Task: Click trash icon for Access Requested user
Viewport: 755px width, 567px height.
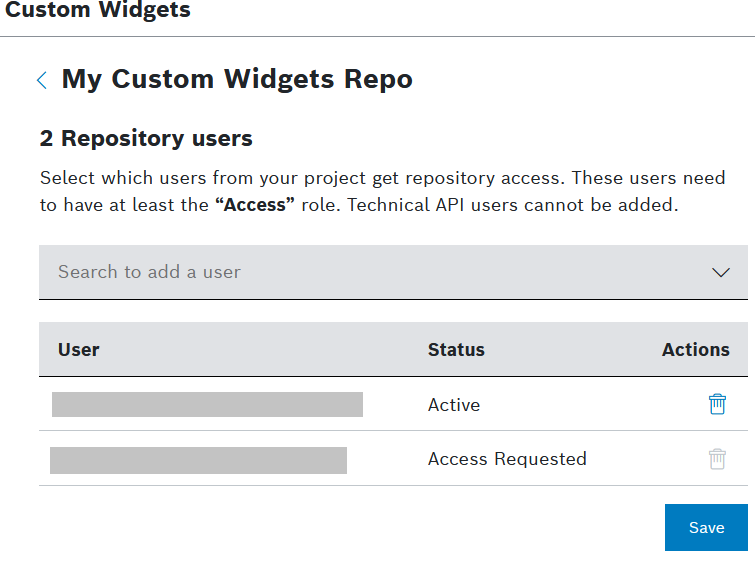Action: (x=717, y=459)
